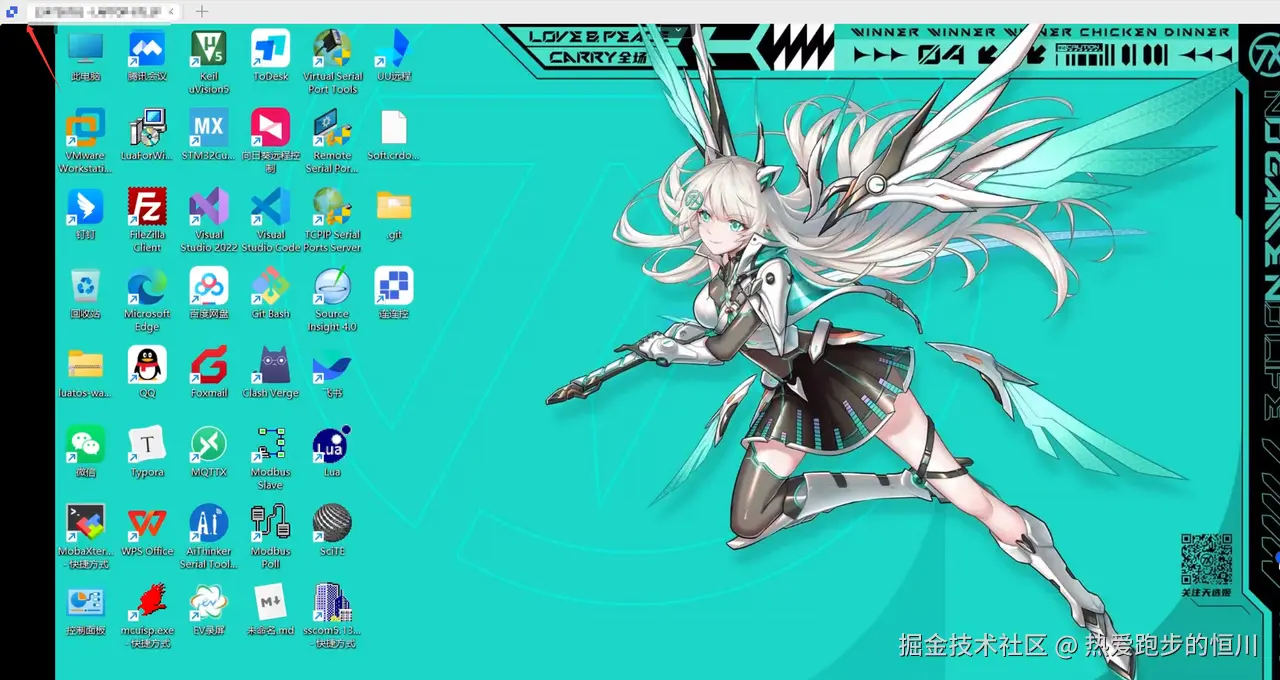
Task: Launch STM32CubeMX
Action: (x=208, y=128)
